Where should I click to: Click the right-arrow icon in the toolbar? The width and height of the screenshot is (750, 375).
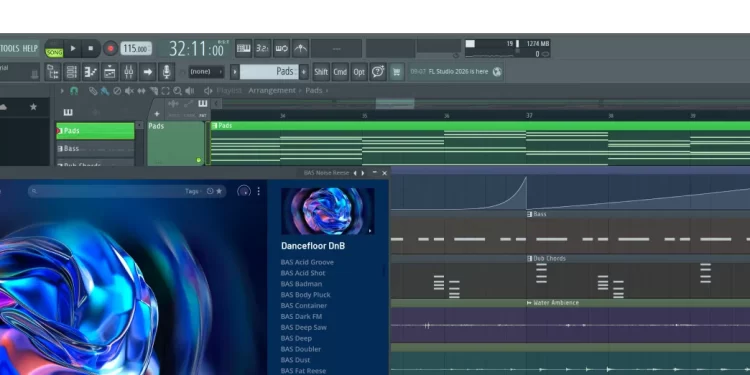pyautogui.click(x=147, y=72)
